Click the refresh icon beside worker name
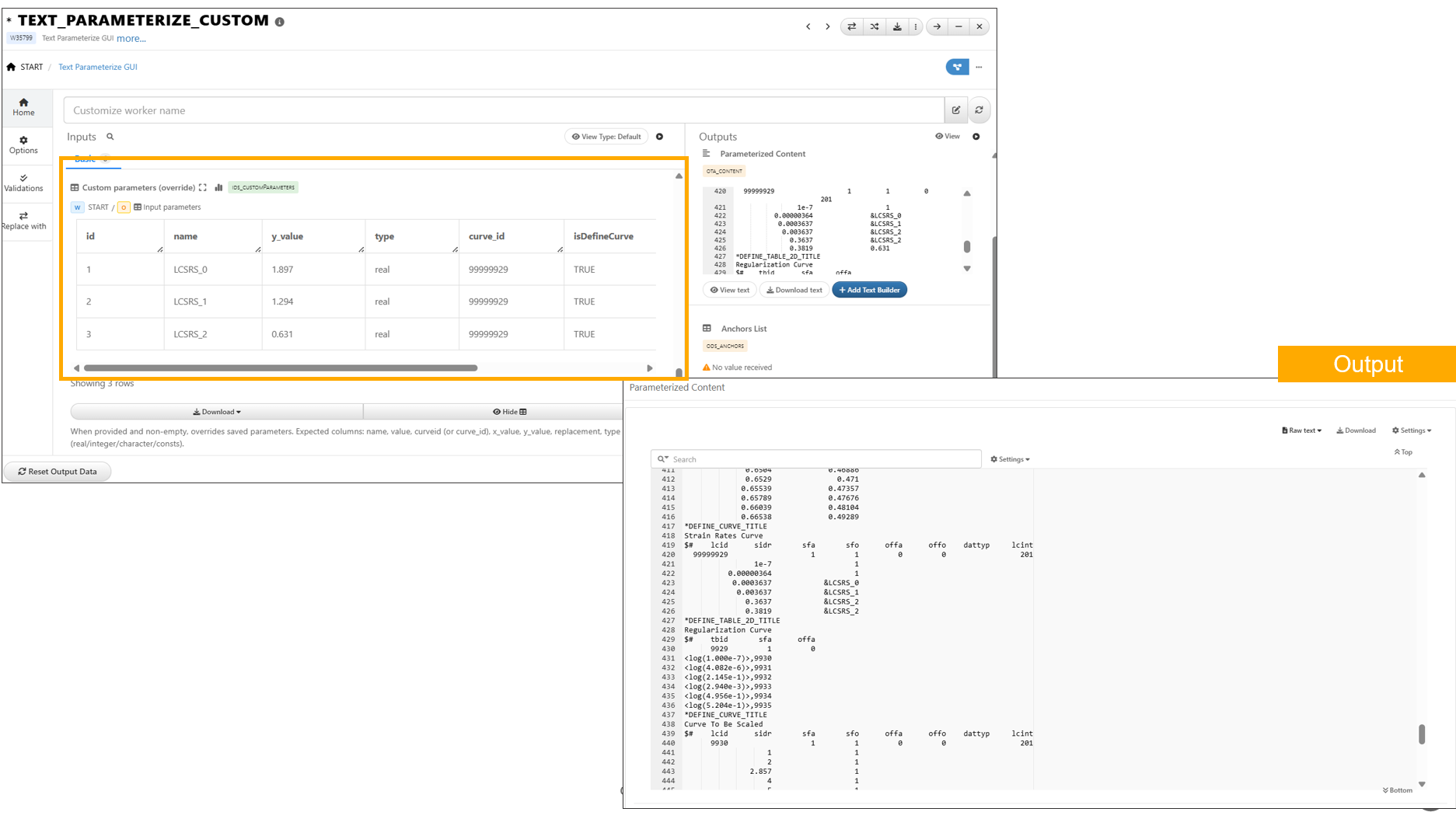1456x819 pixels. 979,110
